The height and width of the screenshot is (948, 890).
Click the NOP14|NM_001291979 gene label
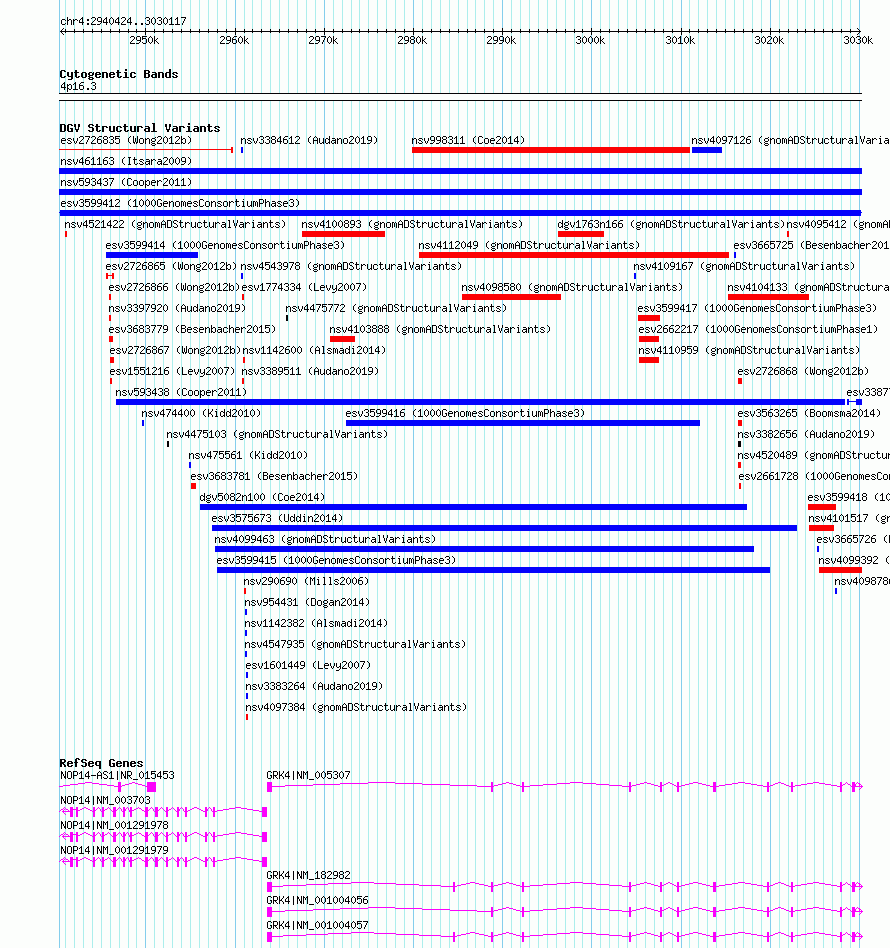114,850
